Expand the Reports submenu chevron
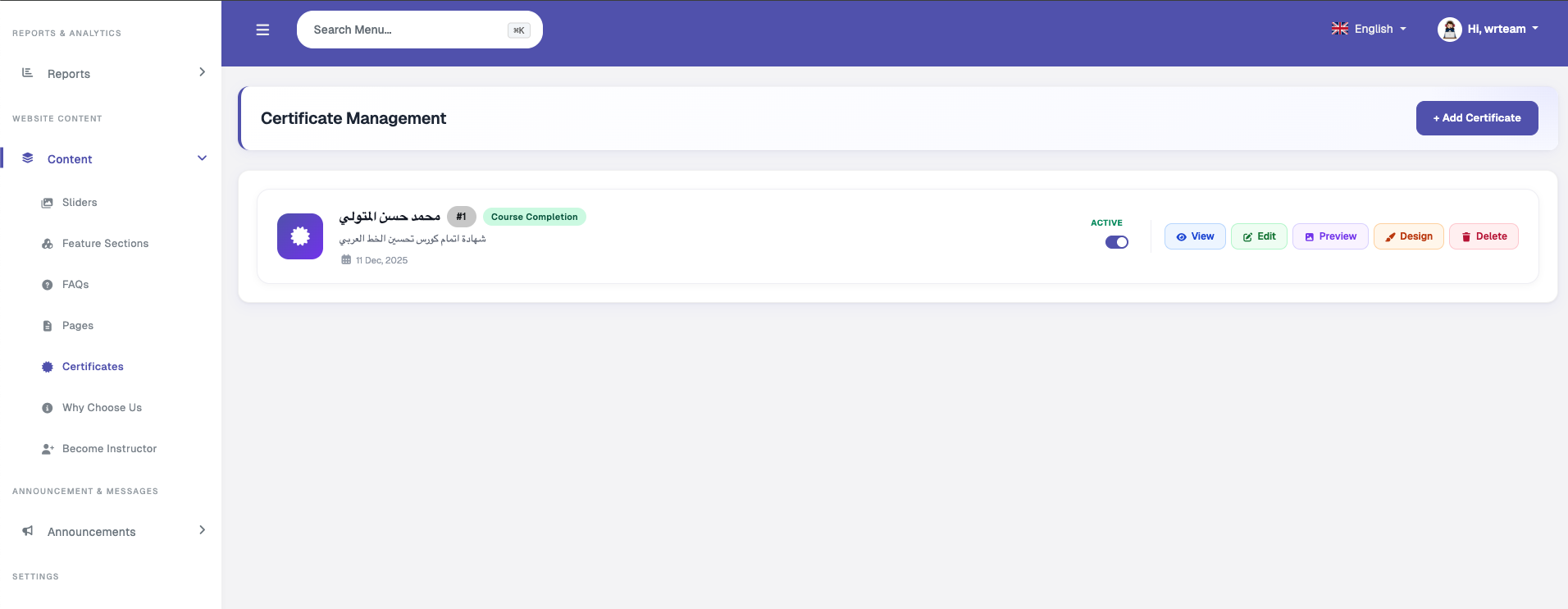This screenshot has height=609, width=1568. click(x=202, y=72)
